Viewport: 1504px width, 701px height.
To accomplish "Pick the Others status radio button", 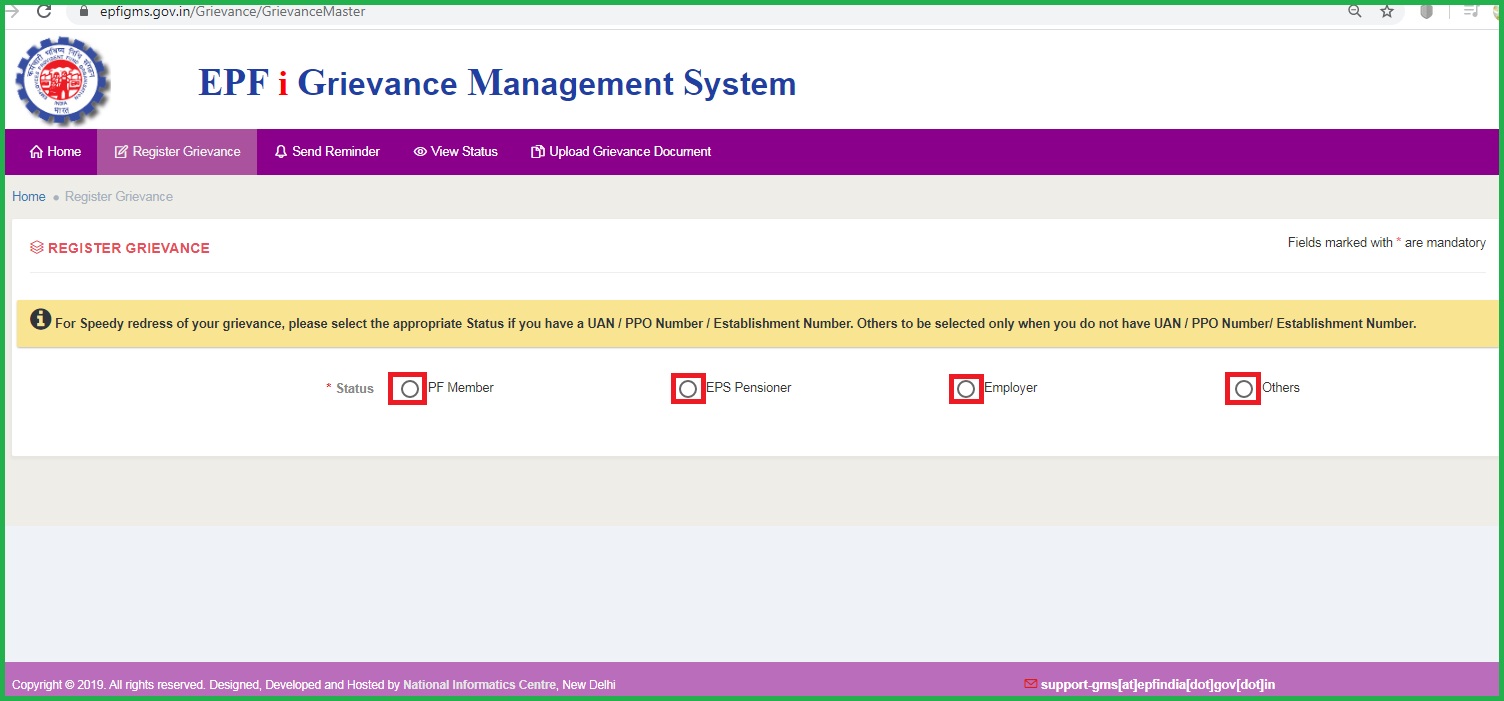I will point(1243,389).
